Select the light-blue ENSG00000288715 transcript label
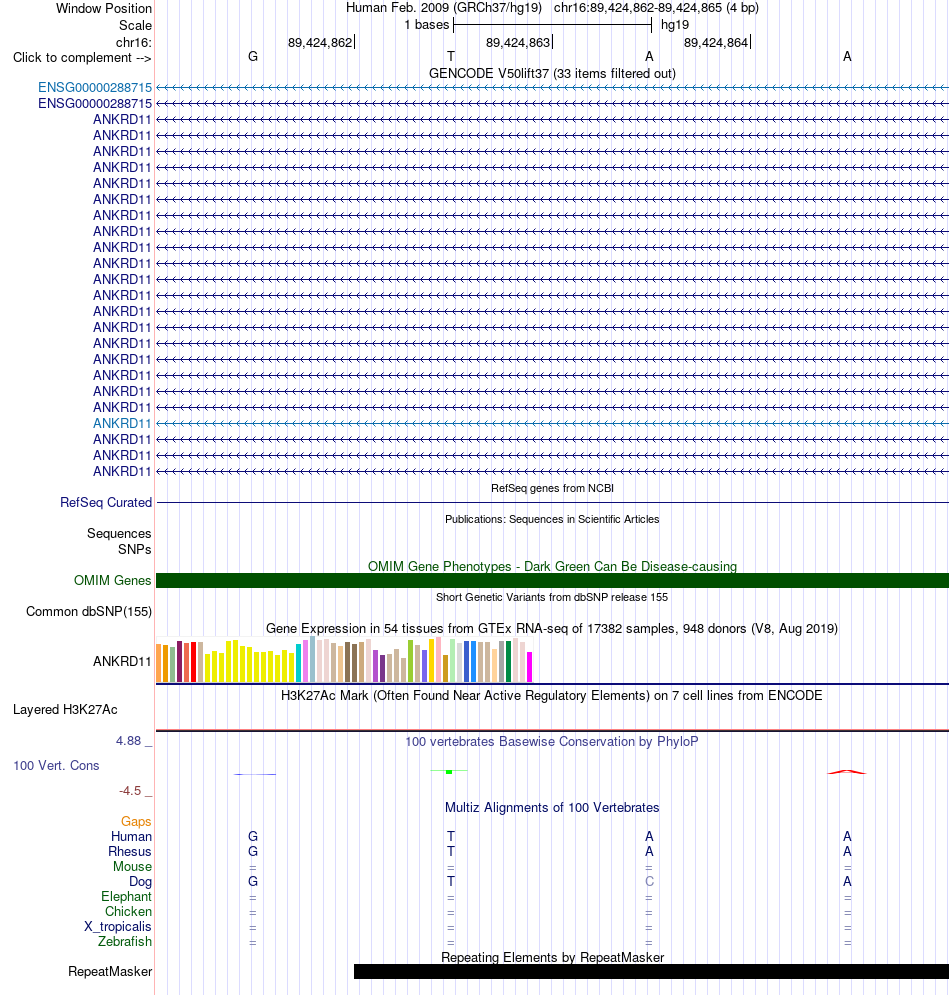The image size is (950, 995). click(95, 88)
